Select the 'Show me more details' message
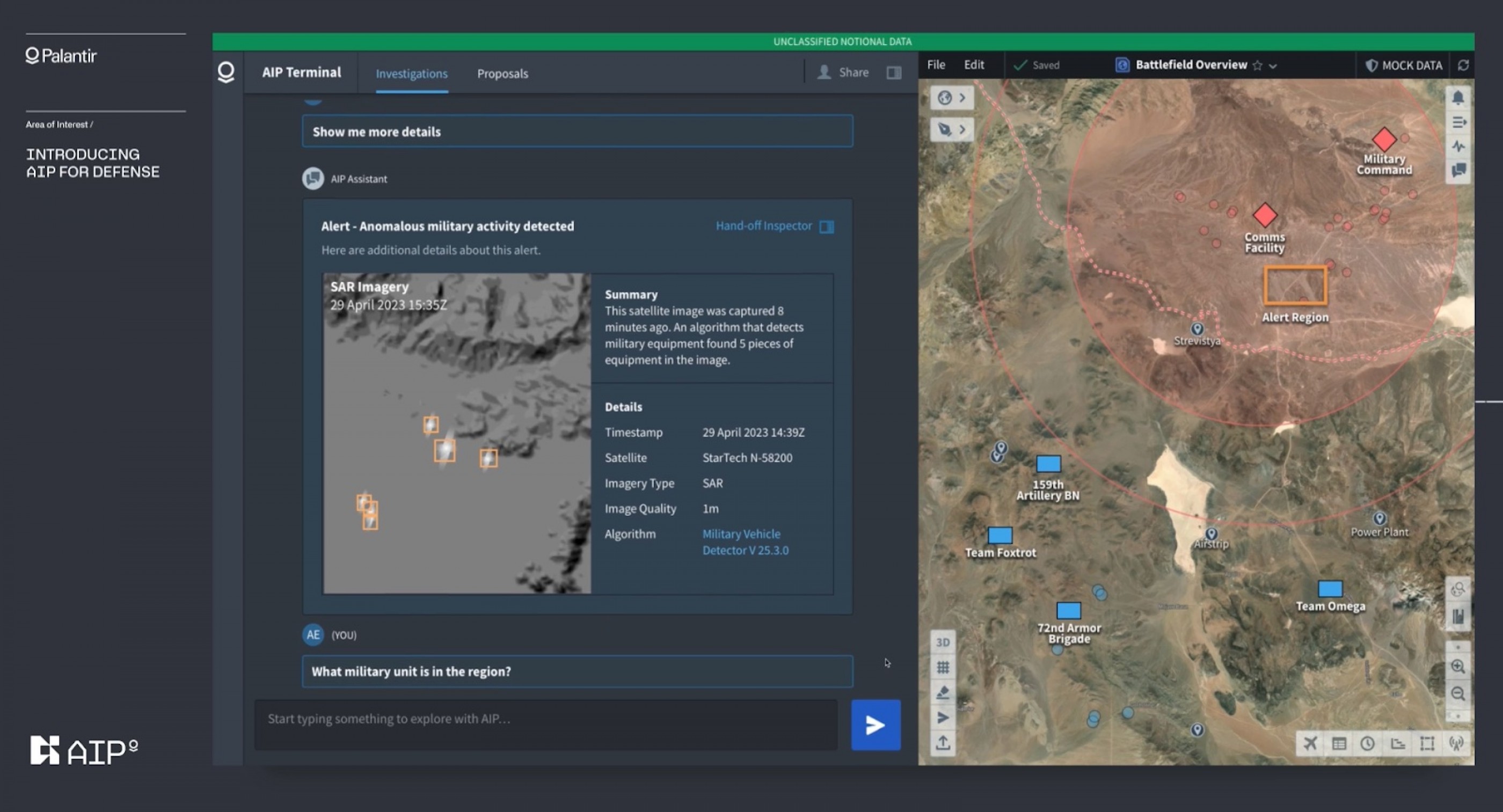The width and height of the screenshot is (1503, 812). tap(577, 131)
